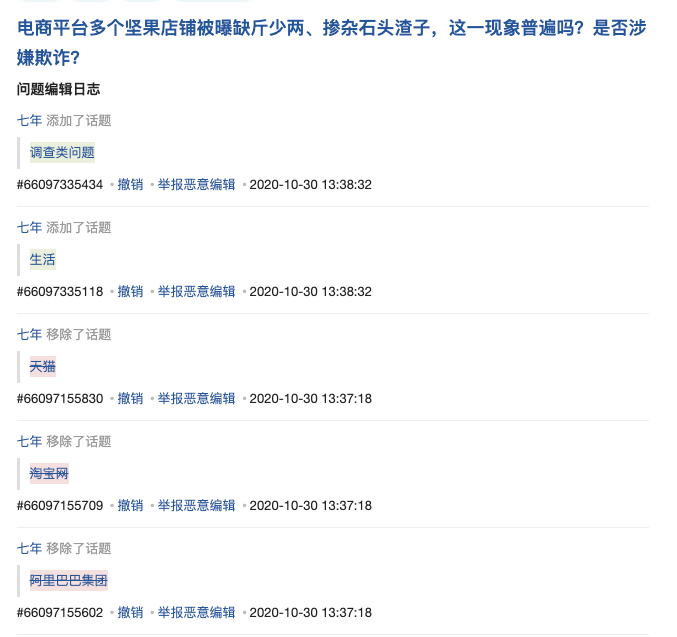Viewport: 677px width, 637px height.
Task: Open the removed 天猫 topic tag
Action: click(43, 367)
